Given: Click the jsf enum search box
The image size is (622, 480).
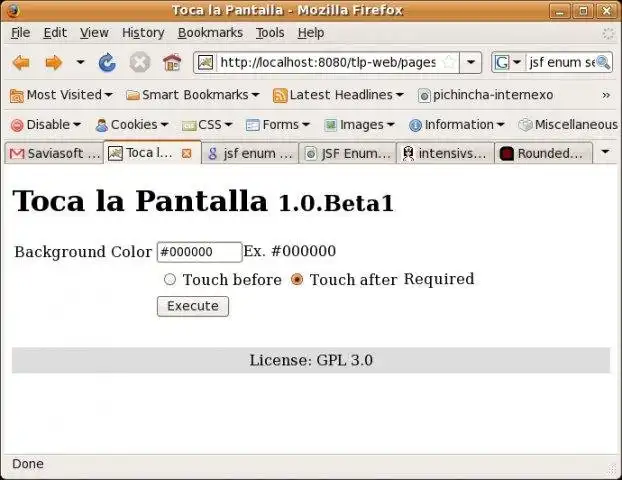Looking at the screenshot, I should click(561, 62).
